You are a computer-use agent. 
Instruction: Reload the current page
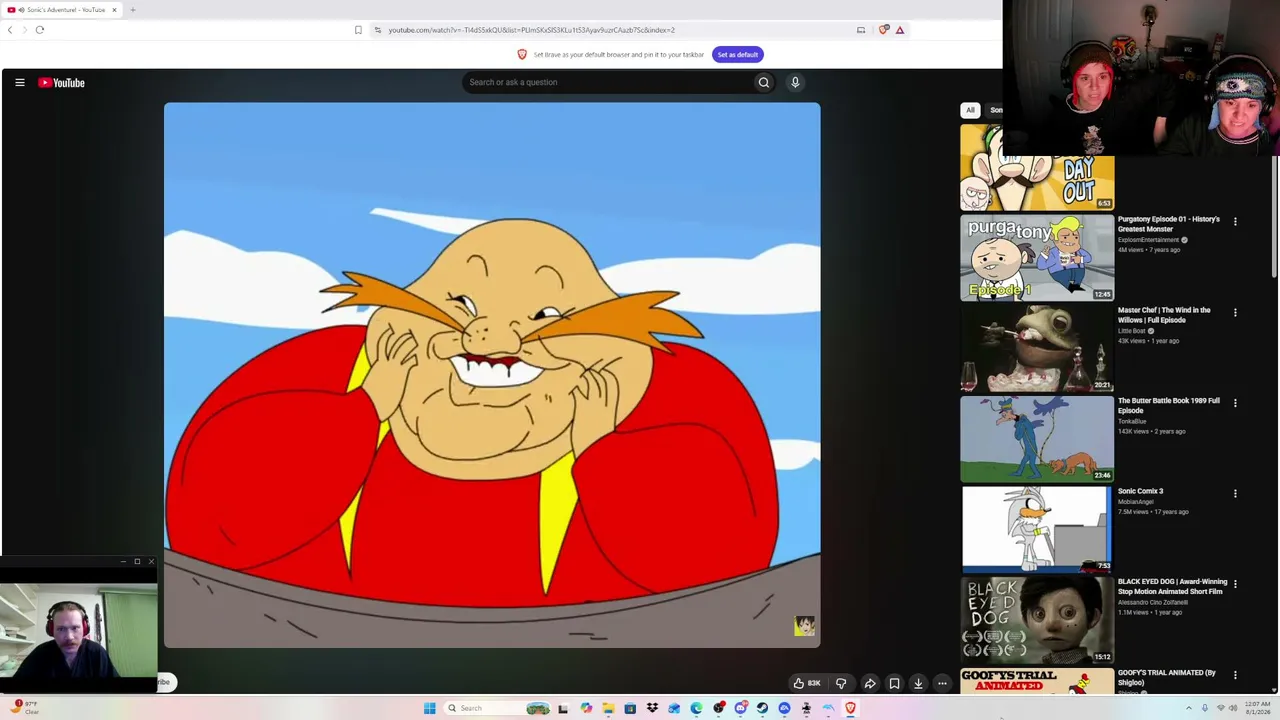point(40,30)
